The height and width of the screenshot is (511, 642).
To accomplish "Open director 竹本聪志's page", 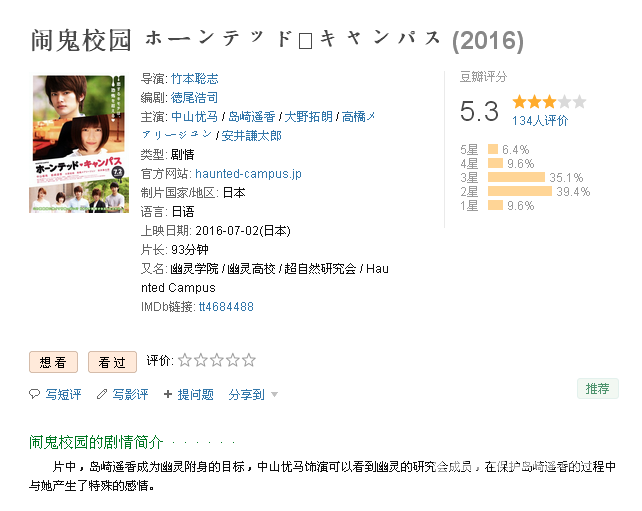I will tap(194, 79).
